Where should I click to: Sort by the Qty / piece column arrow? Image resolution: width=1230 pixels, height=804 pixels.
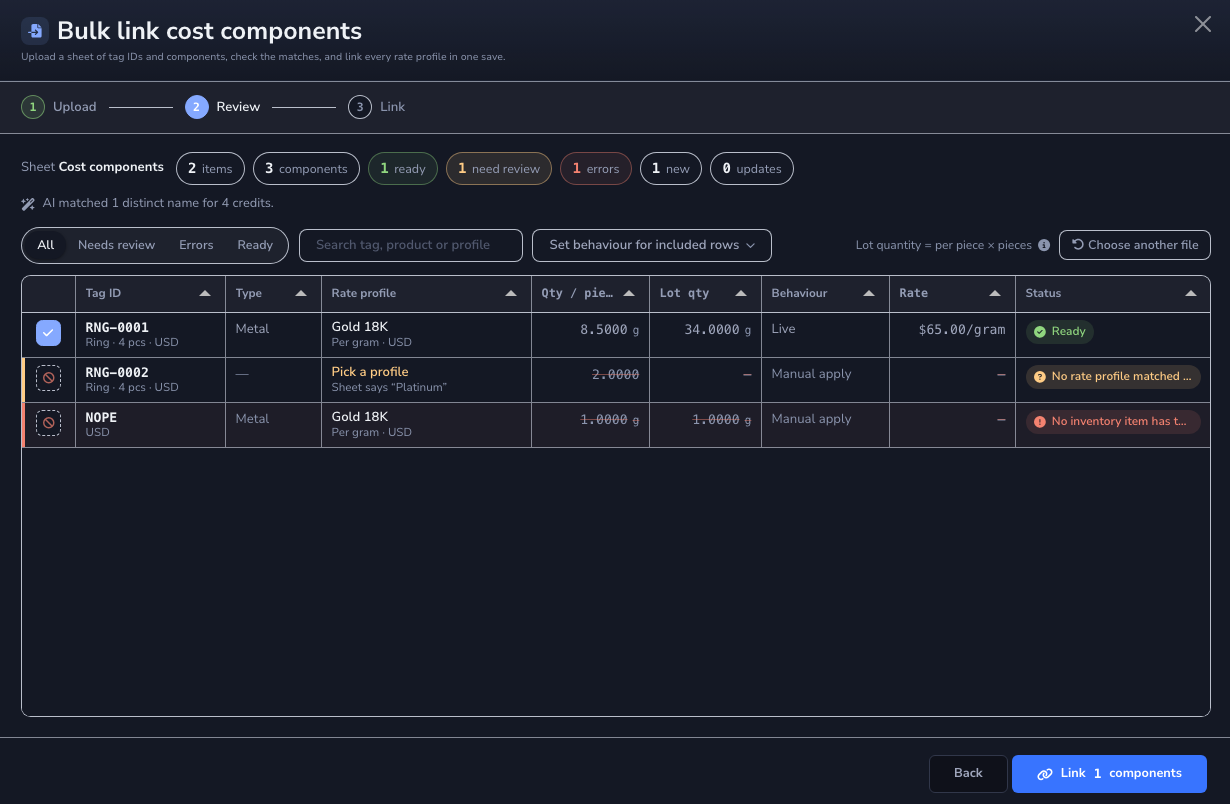(629, 294)
